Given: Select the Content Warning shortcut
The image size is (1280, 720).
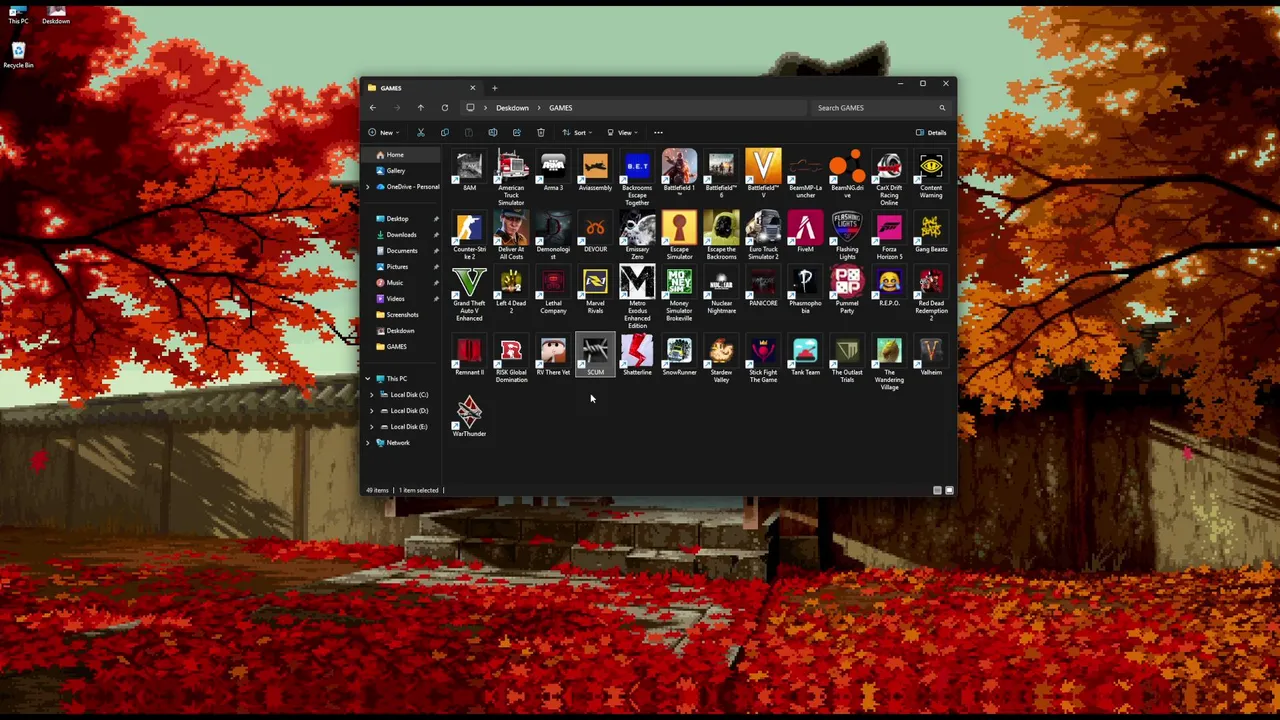Looking at the screenshot, I should [x=931, y=174].
